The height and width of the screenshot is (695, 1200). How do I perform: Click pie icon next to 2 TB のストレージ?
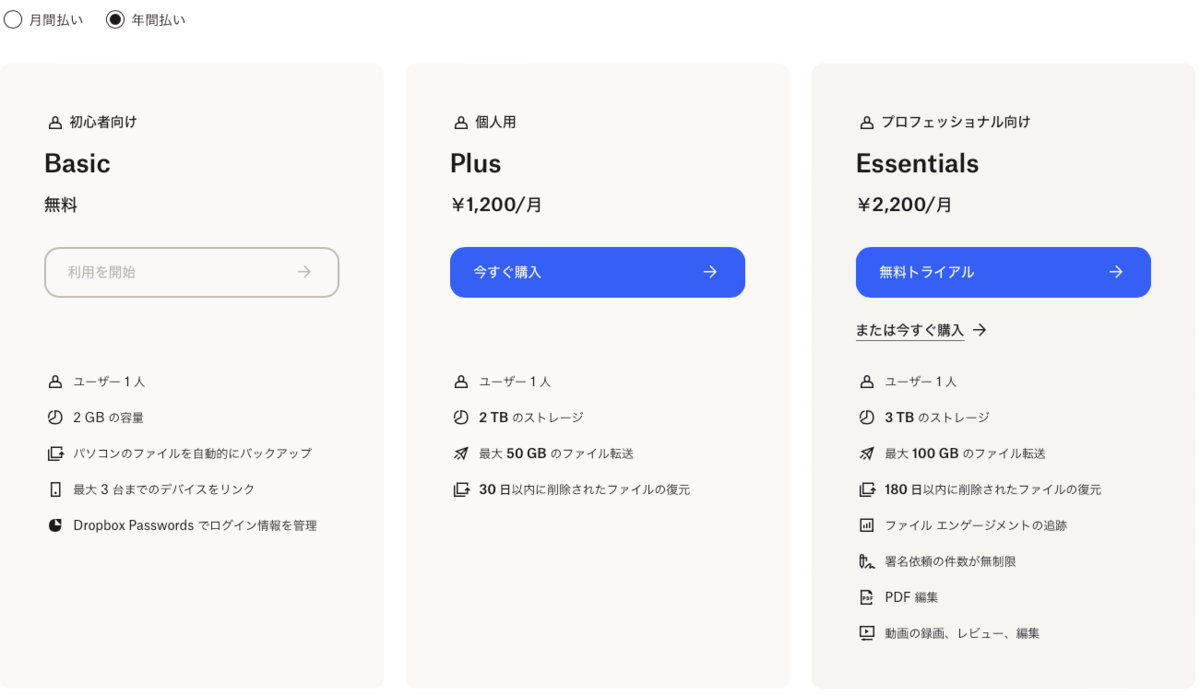(461, 418)
